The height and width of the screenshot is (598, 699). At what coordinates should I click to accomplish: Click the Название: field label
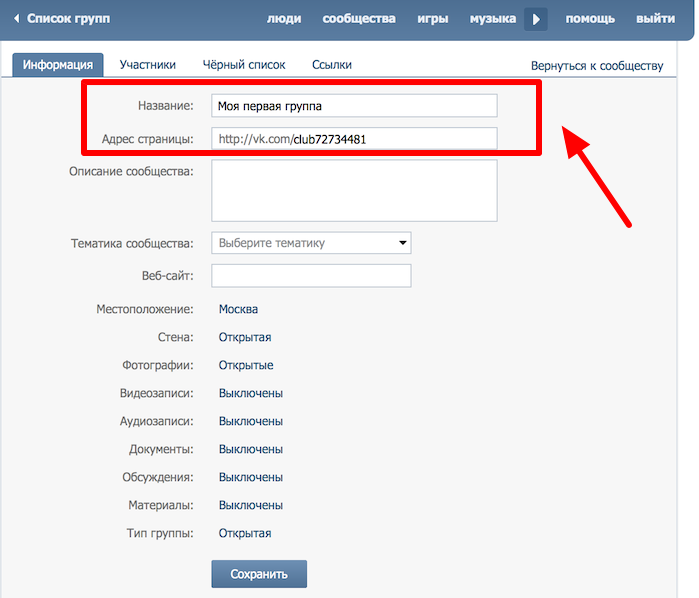(165, 106)
